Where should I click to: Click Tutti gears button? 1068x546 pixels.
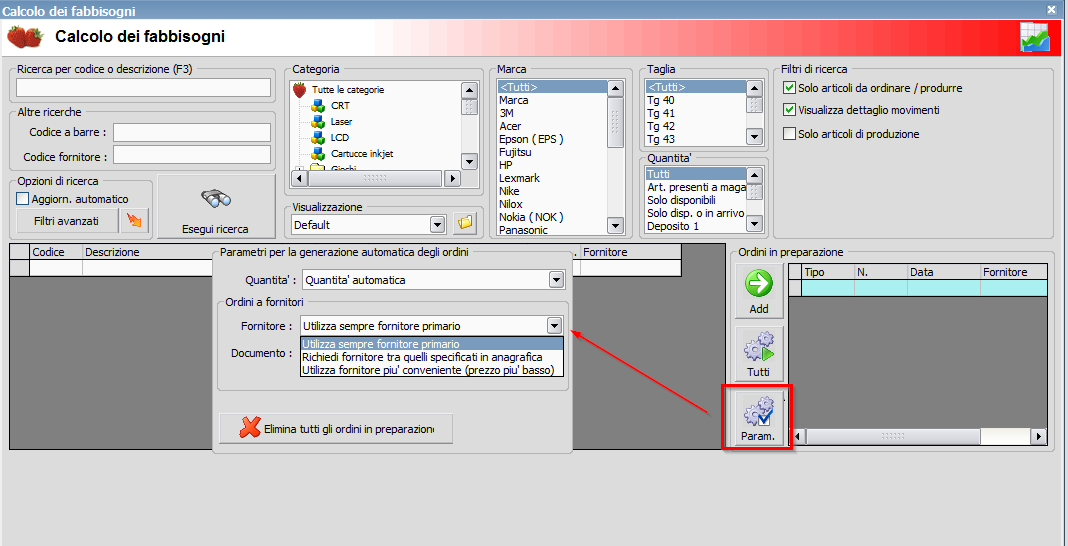(x=759, y=354)
